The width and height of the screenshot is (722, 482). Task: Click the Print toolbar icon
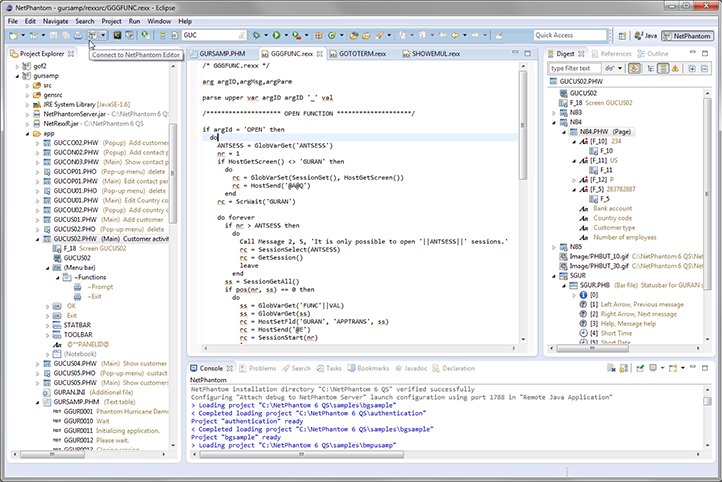(x=78, y=35)
